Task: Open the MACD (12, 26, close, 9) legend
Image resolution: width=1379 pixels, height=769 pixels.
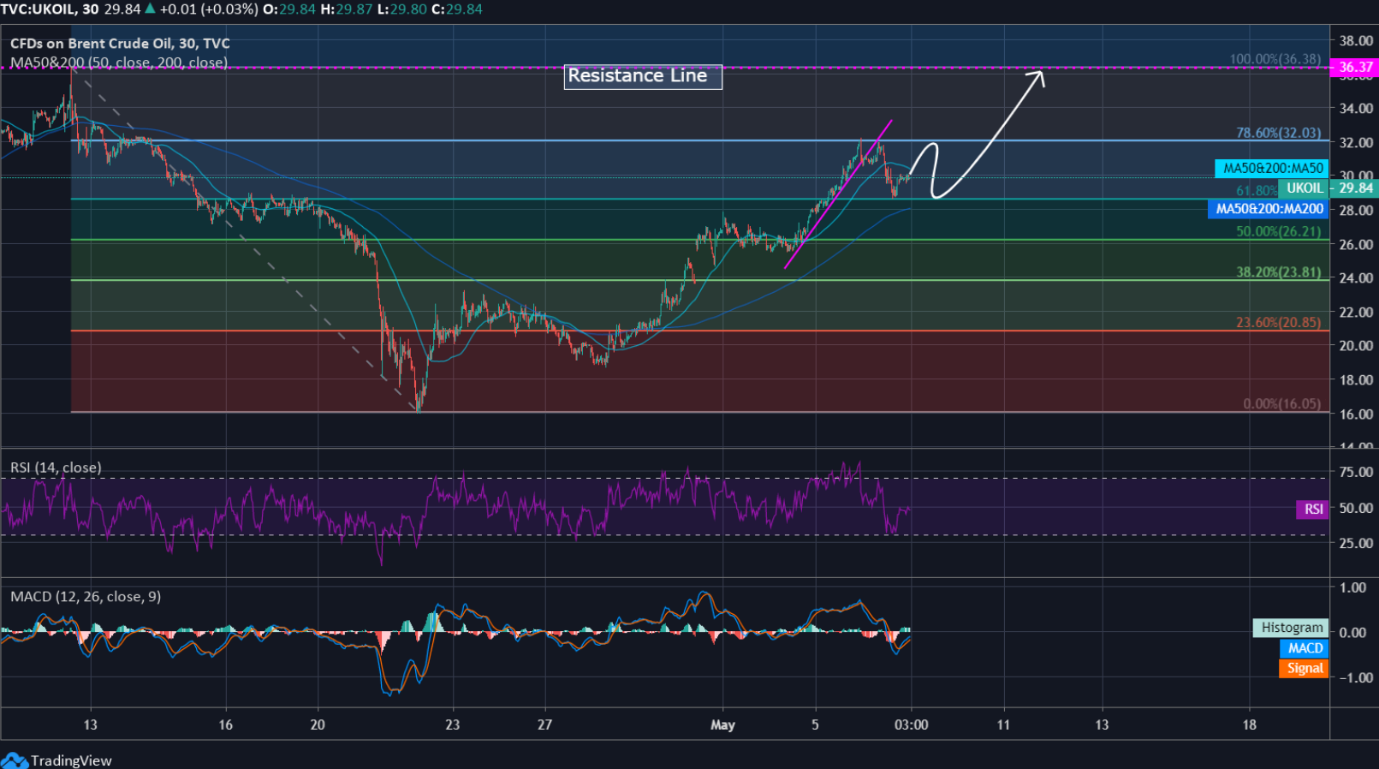Action: tap(85, 596)
